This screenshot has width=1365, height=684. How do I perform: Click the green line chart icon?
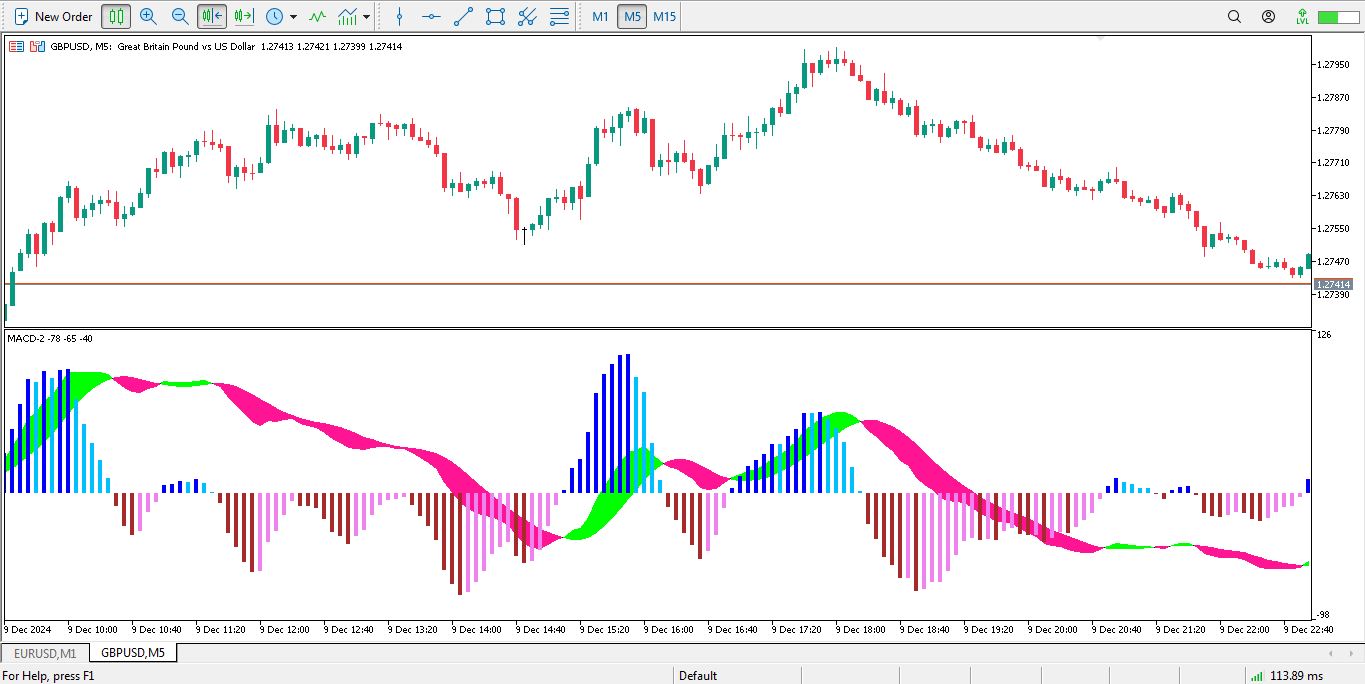tap(318, 16)
